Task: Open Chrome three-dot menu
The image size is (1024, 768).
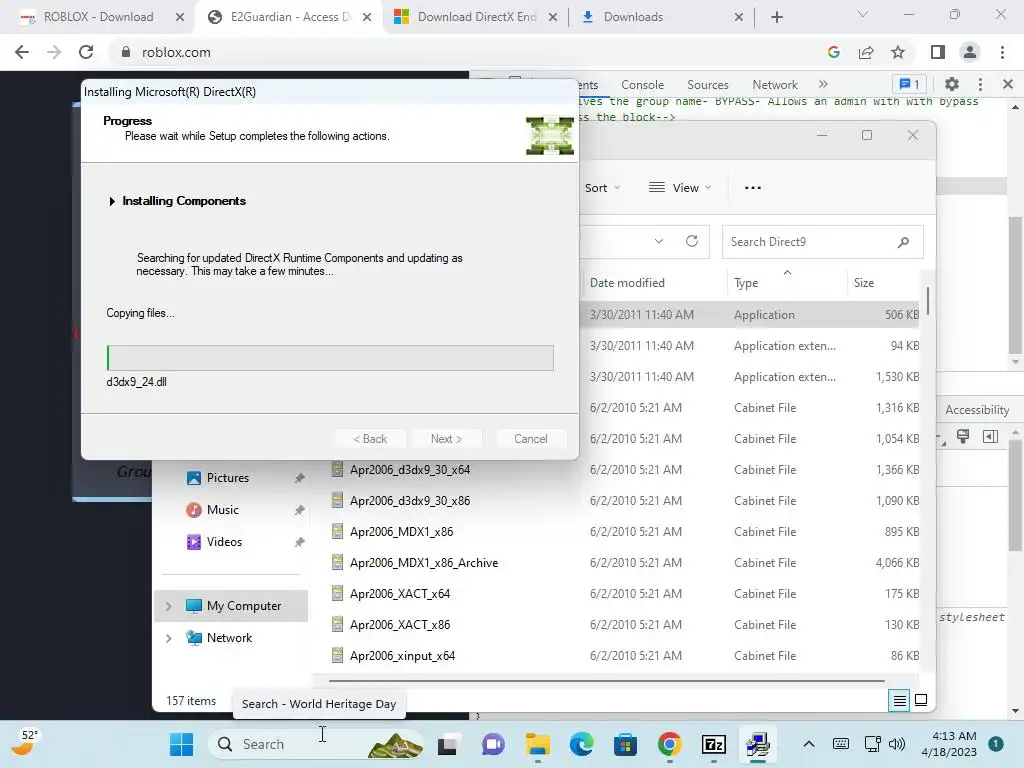Action: (x=1002, y=52)
